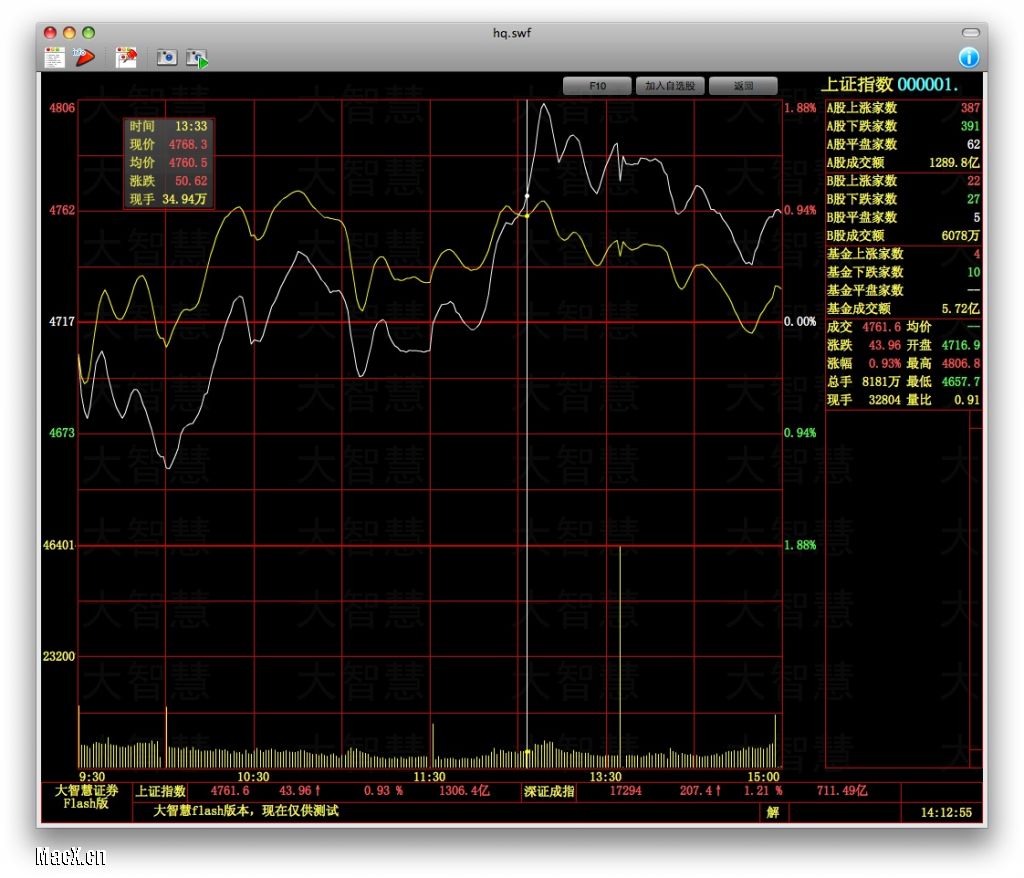Click the A股成交额 row

903,163
